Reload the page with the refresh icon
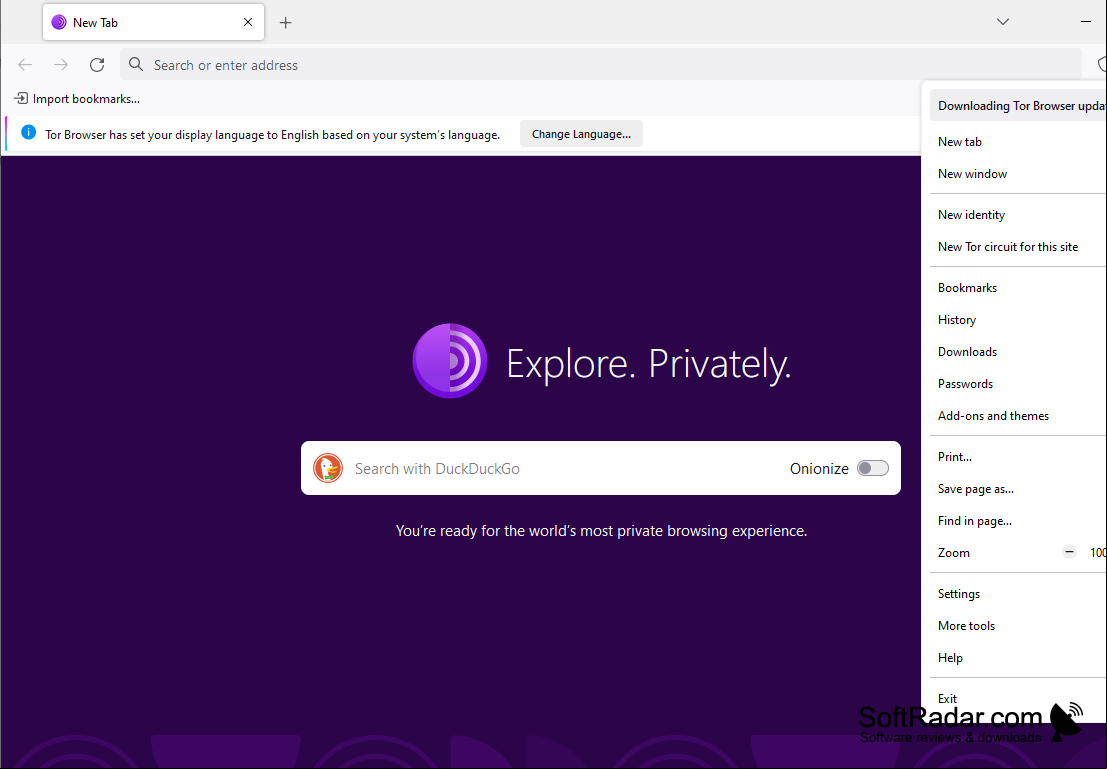The height and width of the screenshot is (769, 1107). pos(97,65)
